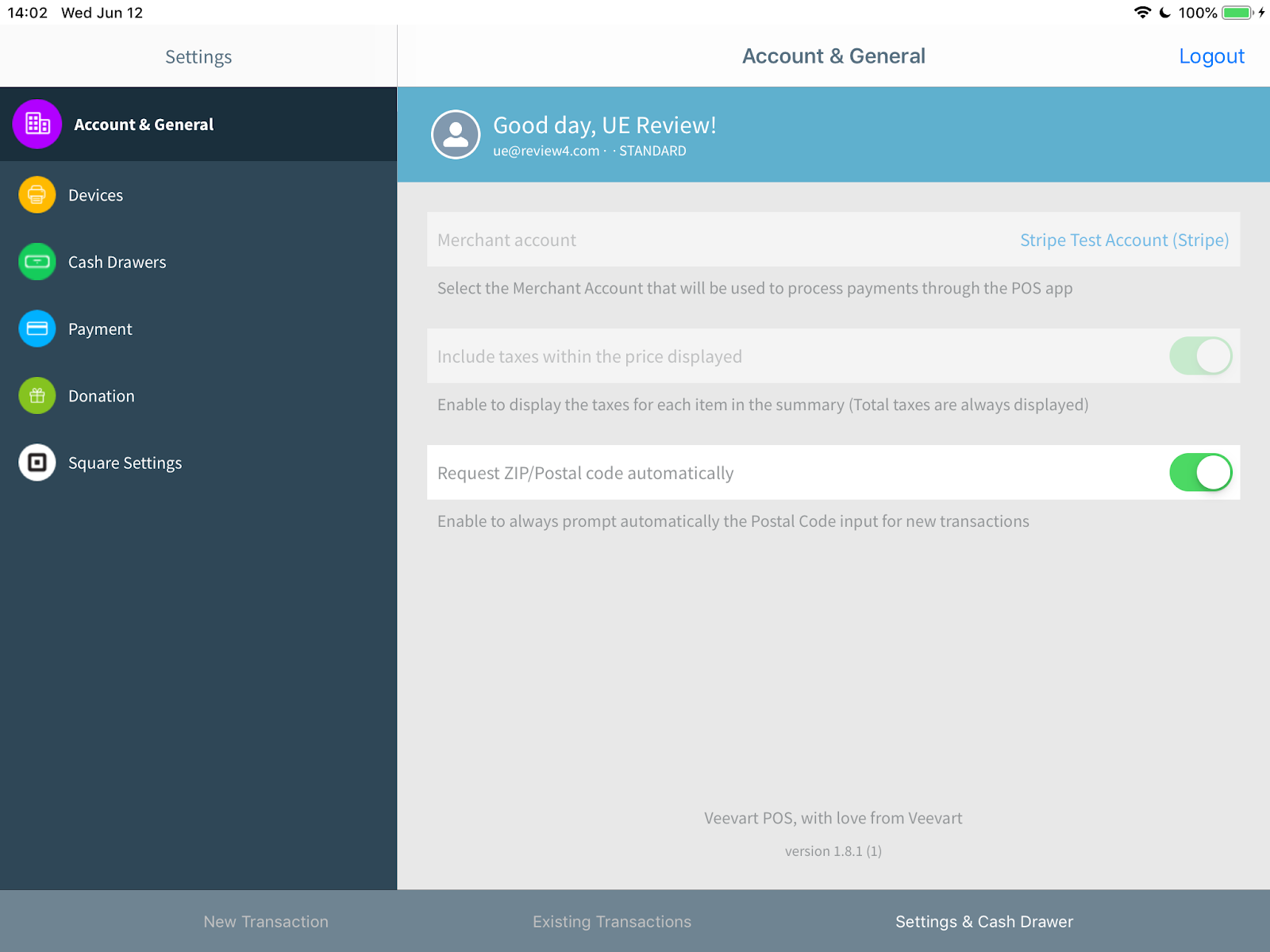Screen dimensions: 1270x952
Task: Tap the user profile avatar icon
Action: tap(456, 134)
